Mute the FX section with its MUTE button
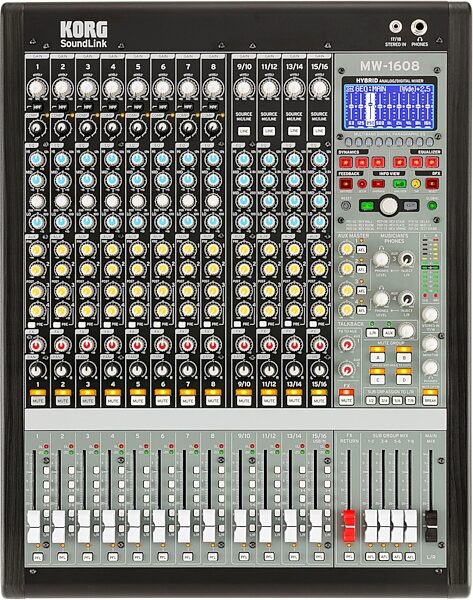Screen dimensions: 473x600 tap(346, 400)
